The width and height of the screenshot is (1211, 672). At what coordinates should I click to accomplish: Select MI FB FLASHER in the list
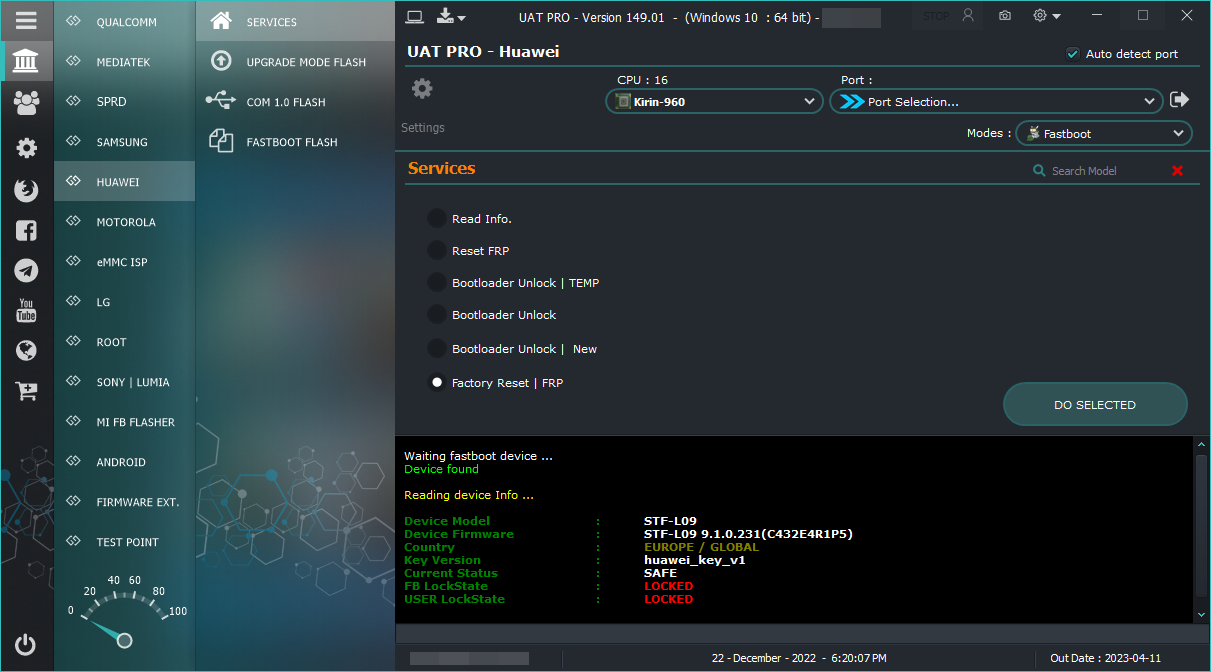[x=124, y=421]
